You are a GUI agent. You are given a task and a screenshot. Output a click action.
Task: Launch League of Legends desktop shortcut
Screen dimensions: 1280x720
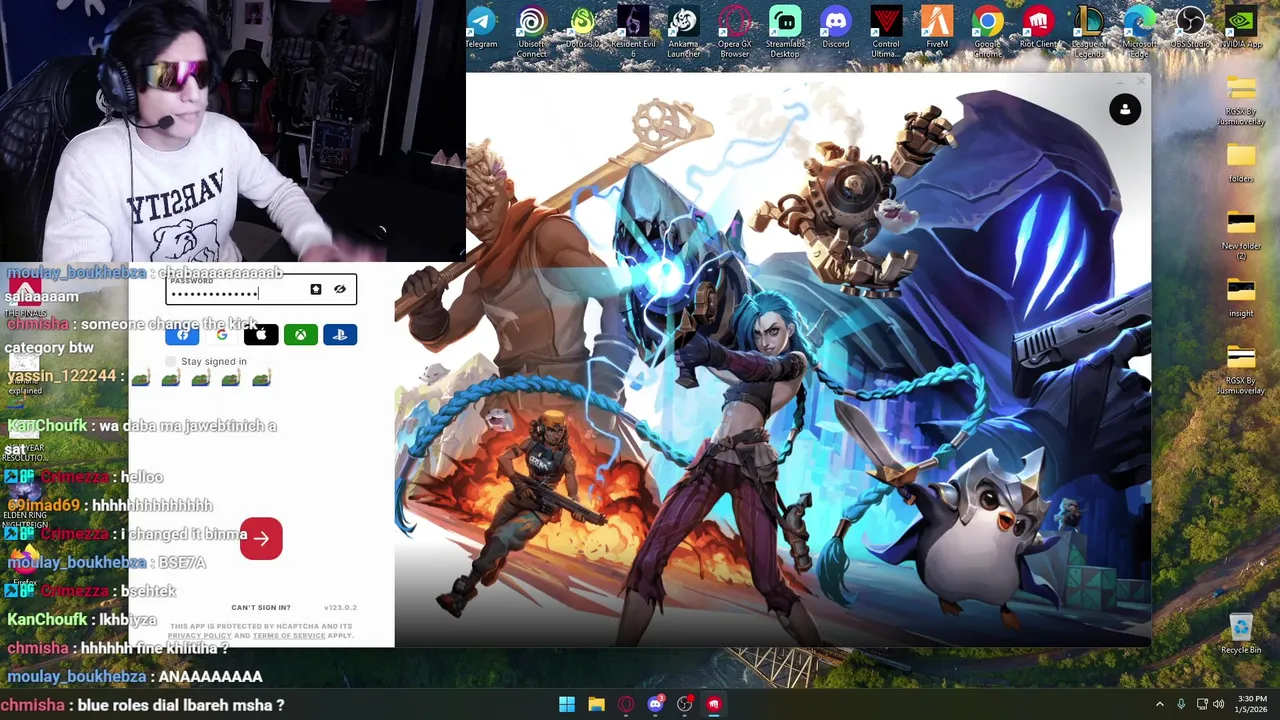[1089, 32]
